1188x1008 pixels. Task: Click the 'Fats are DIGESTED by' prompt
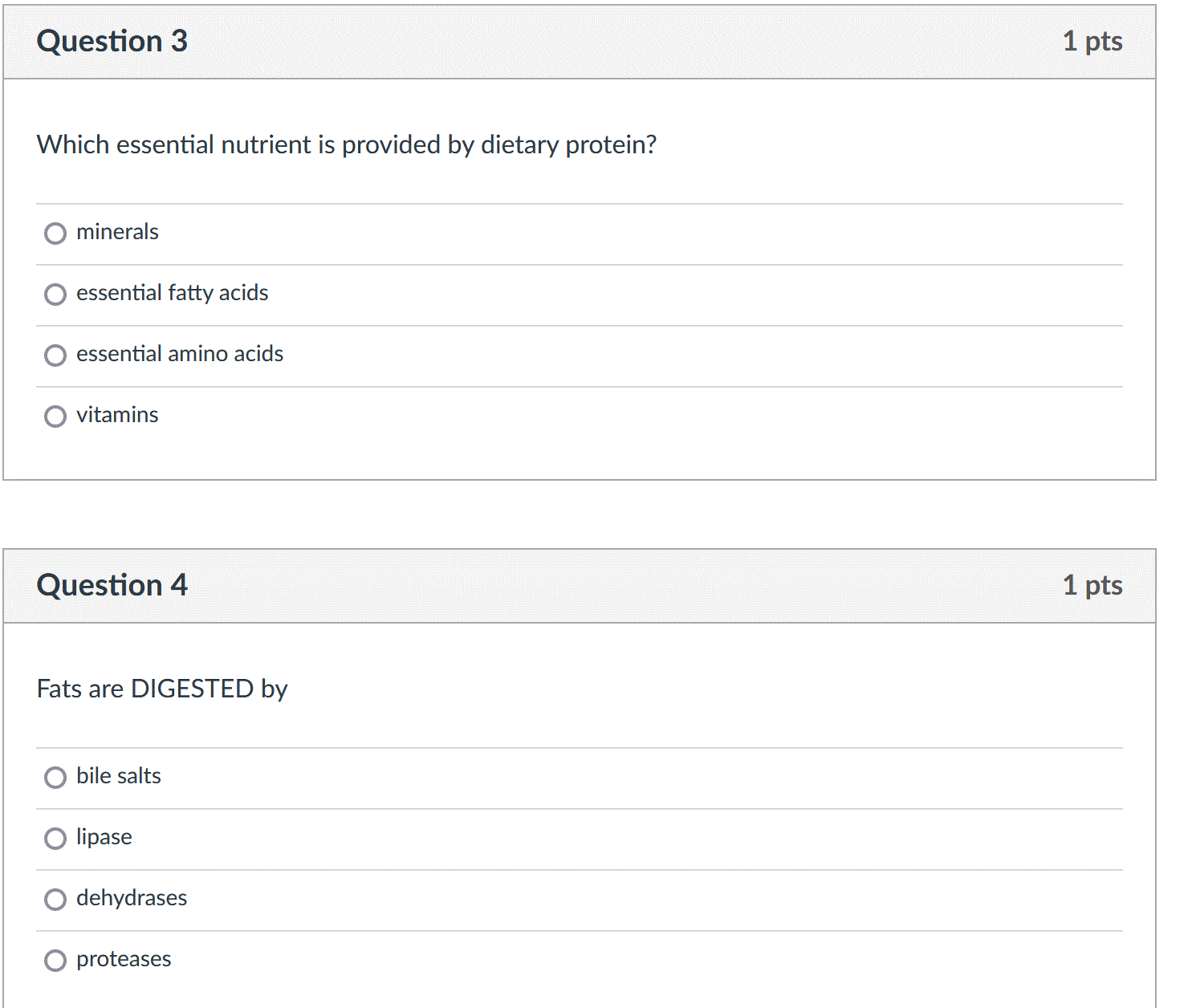click(x=162, y=689)
